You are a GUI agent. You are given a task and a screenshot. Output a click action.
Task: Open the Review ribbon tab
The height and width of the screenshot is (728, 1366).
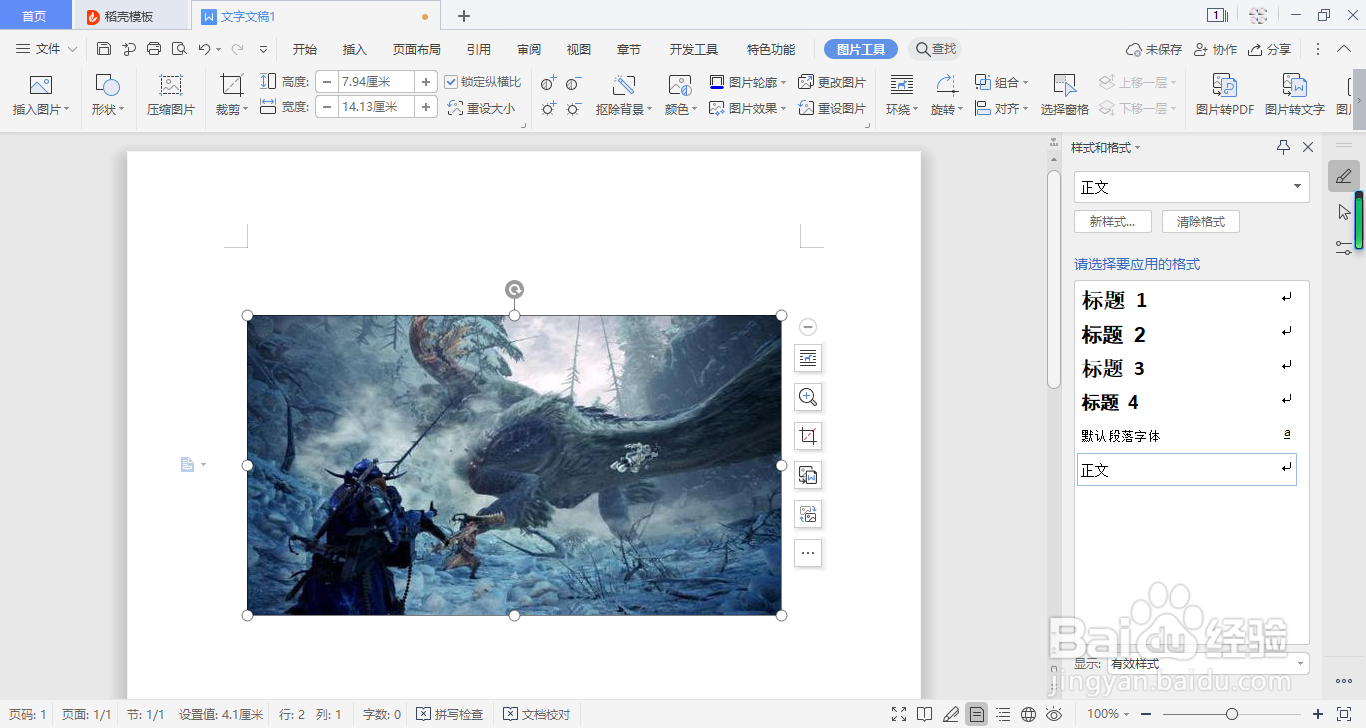(529, 49)
